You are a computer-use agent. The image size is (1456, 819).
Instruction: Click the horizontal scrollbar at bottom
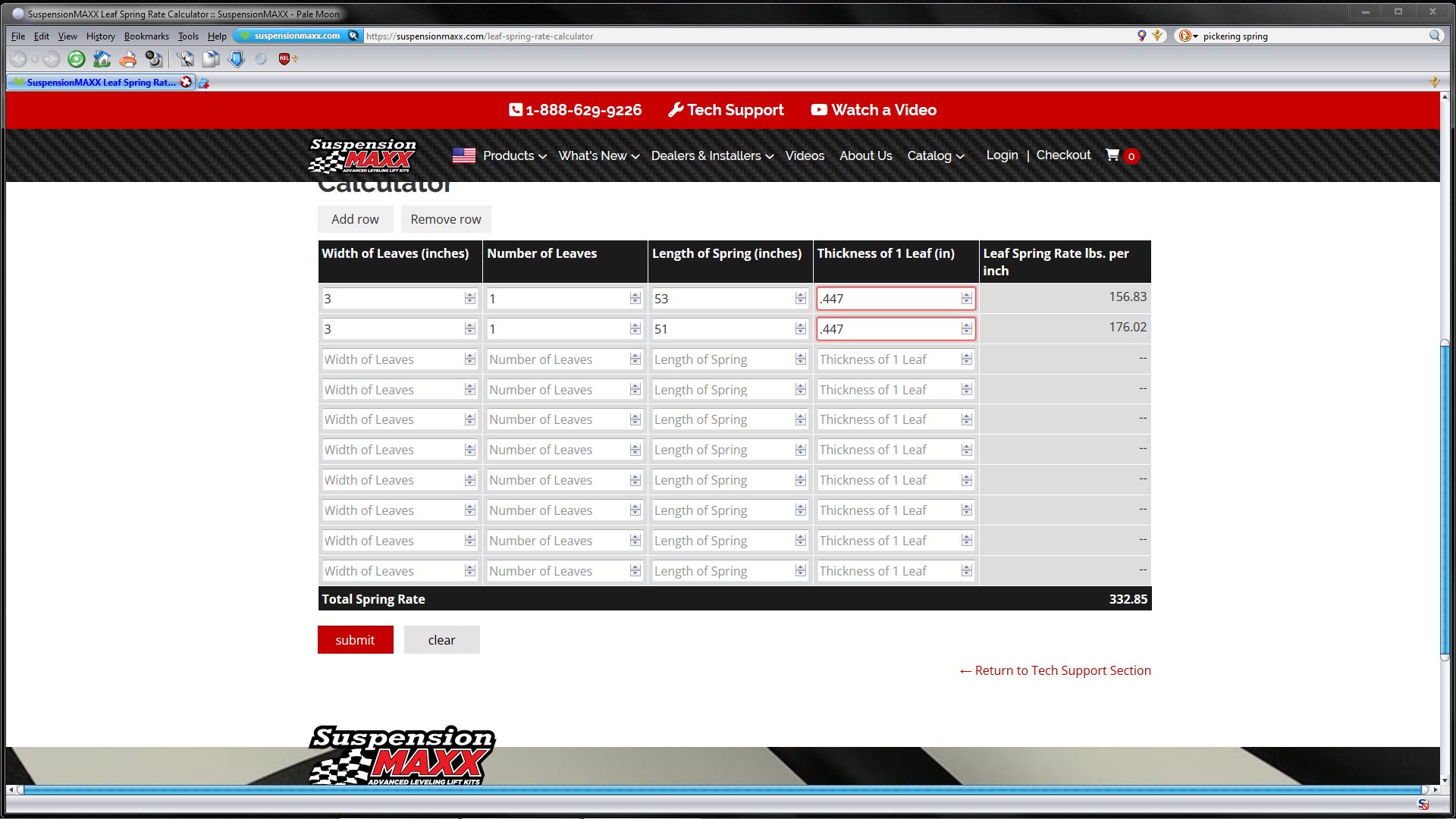pos(722,789)
